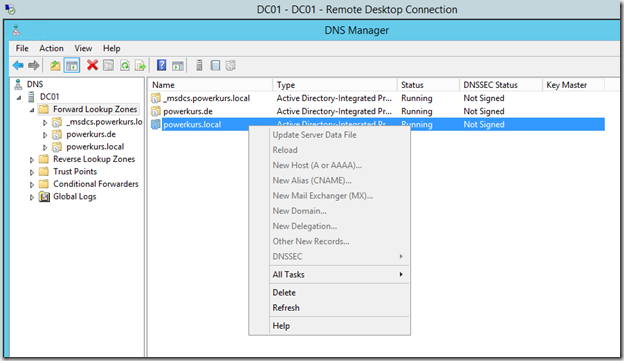Open the All Tasks submenu
The height and width of the screenshot is (361, 624).
(339, 275)
